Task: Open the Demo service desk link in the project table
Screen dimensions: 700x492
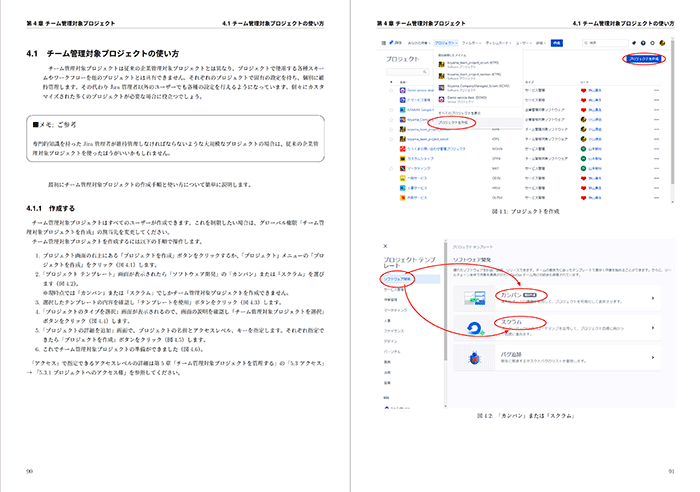Action: [x=420, y=90]
